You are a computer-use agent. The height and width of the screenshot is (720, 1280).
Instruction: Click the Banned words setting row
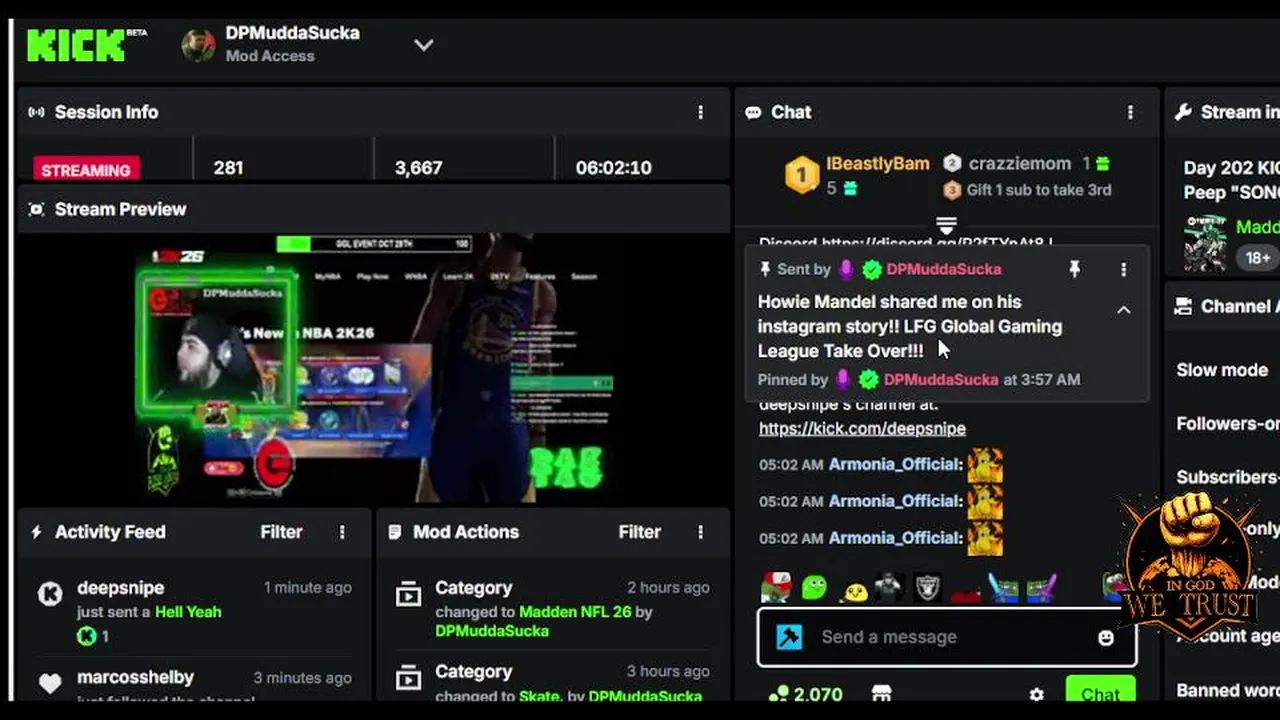coord(1227,690)
